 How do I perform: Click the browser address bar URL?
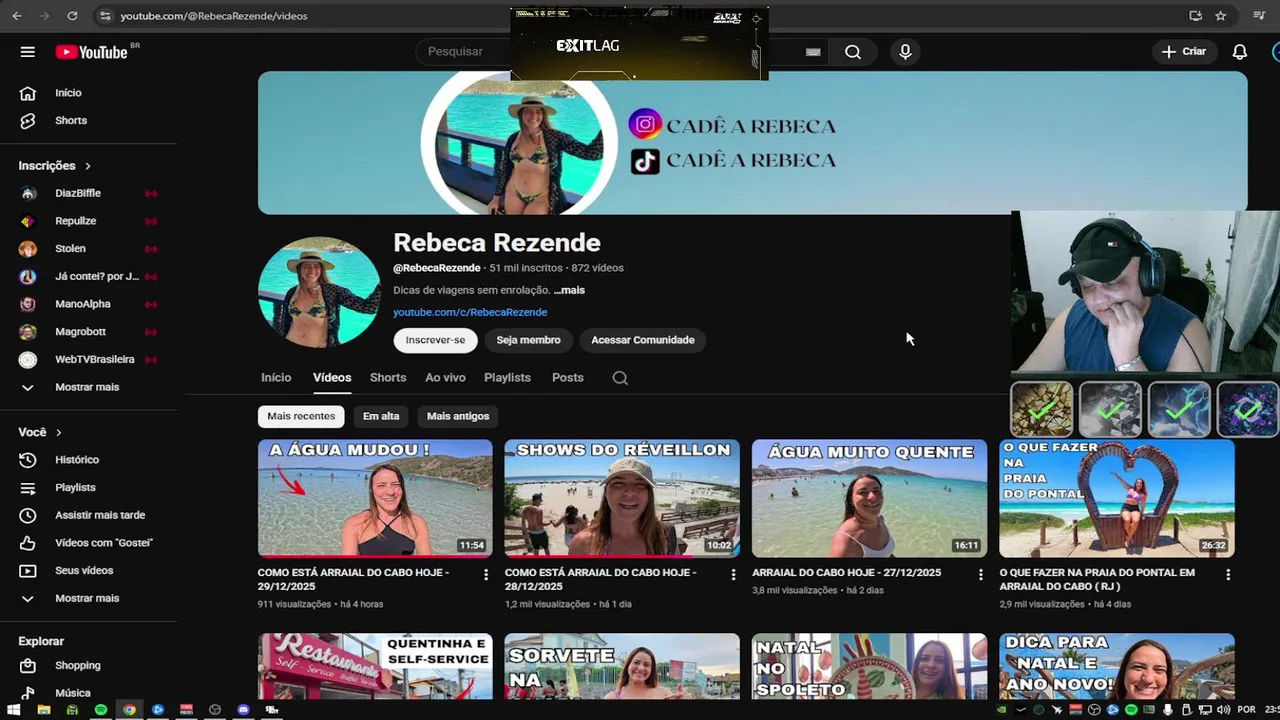214,16
